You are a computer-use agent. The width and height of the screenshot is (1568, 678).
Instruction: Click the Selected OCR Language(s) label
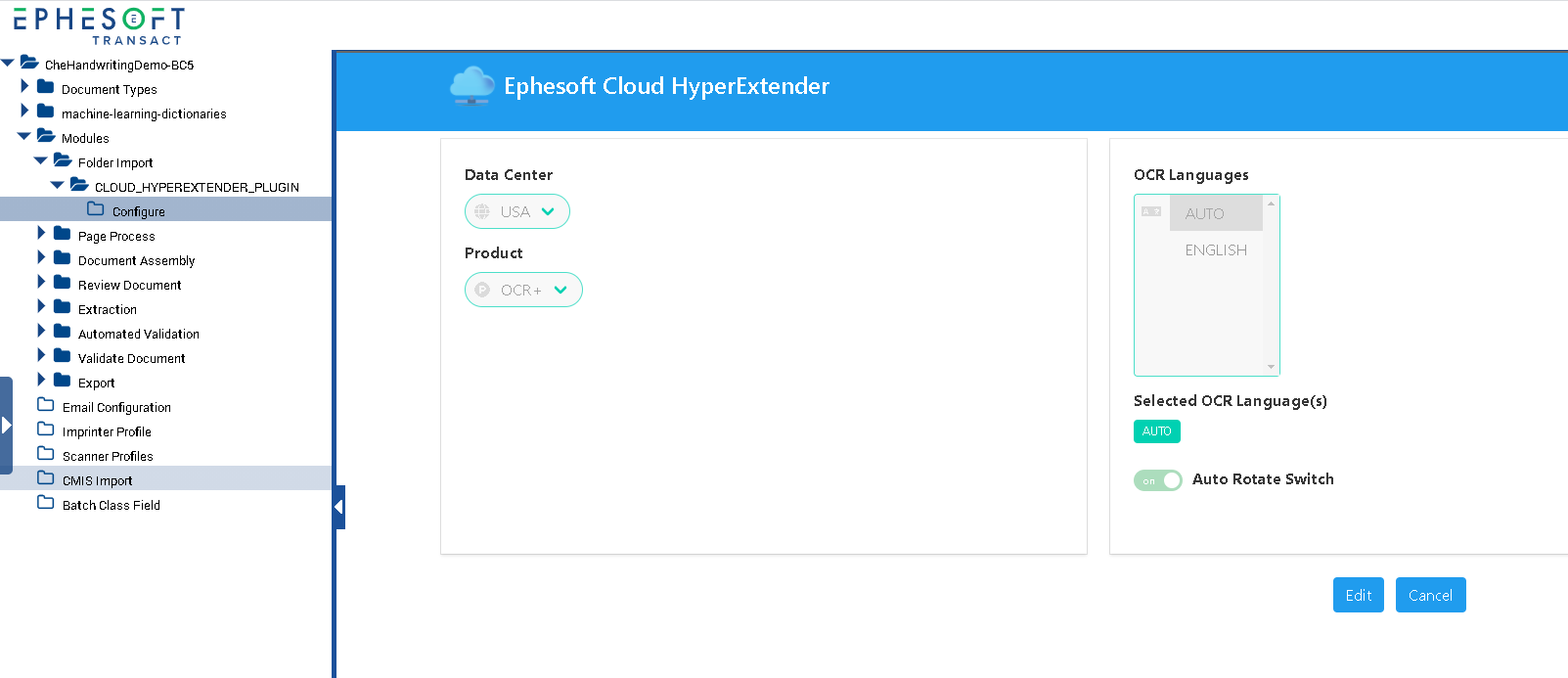click(1231, 401)
